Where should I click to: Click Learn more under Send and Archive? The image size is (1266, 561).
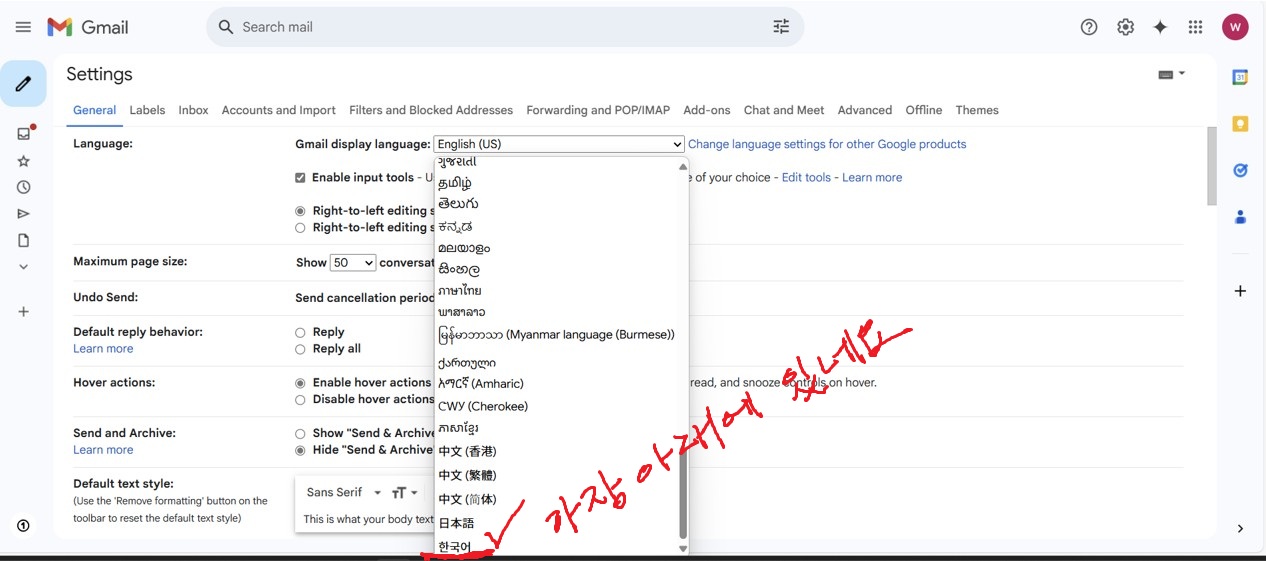103,450
